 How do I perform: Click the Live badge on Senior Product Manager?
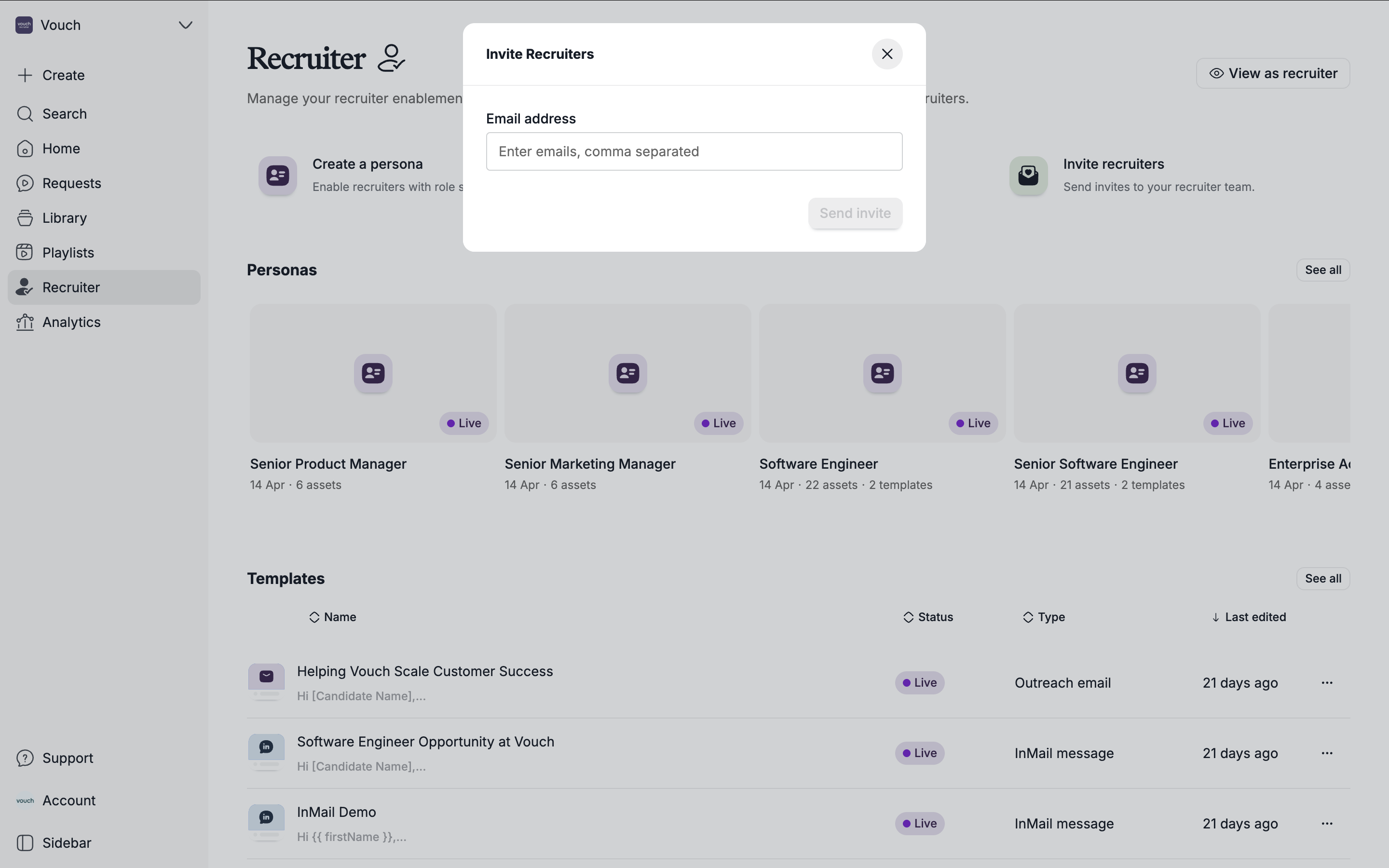[464, 424]
